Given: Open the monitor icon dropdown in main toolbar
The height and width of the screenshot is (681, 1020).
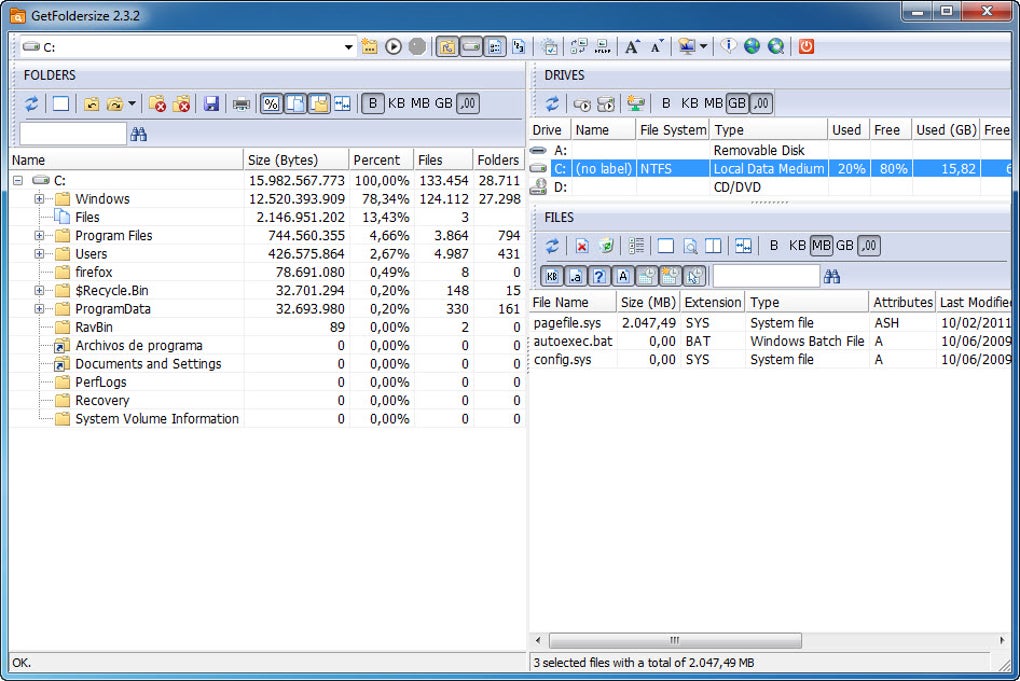Looking at the screenshot, I should coord(703,47).
